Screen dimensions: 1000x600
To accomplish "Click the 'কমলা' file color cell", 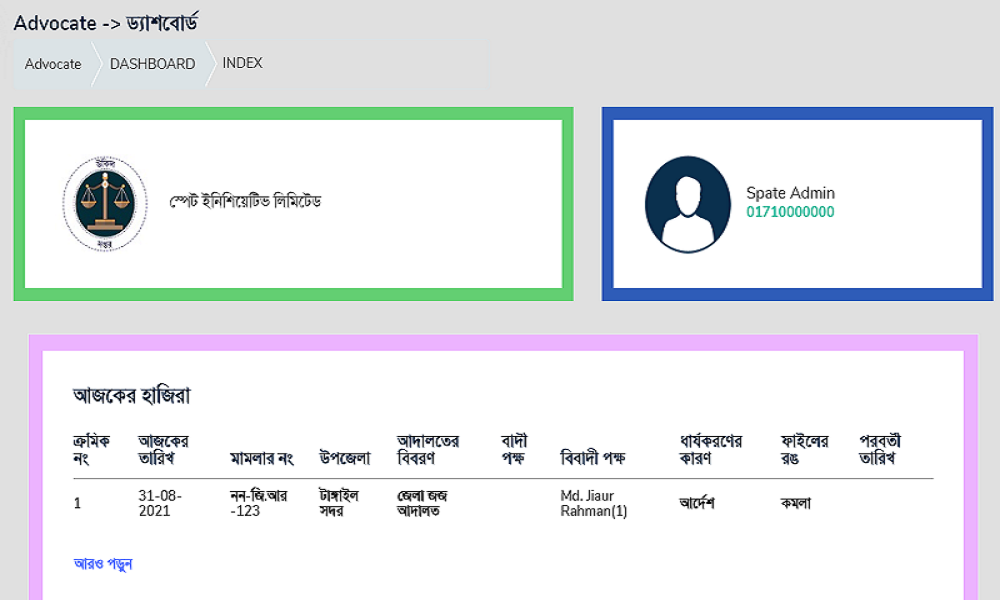I will [x=796, y=503].
